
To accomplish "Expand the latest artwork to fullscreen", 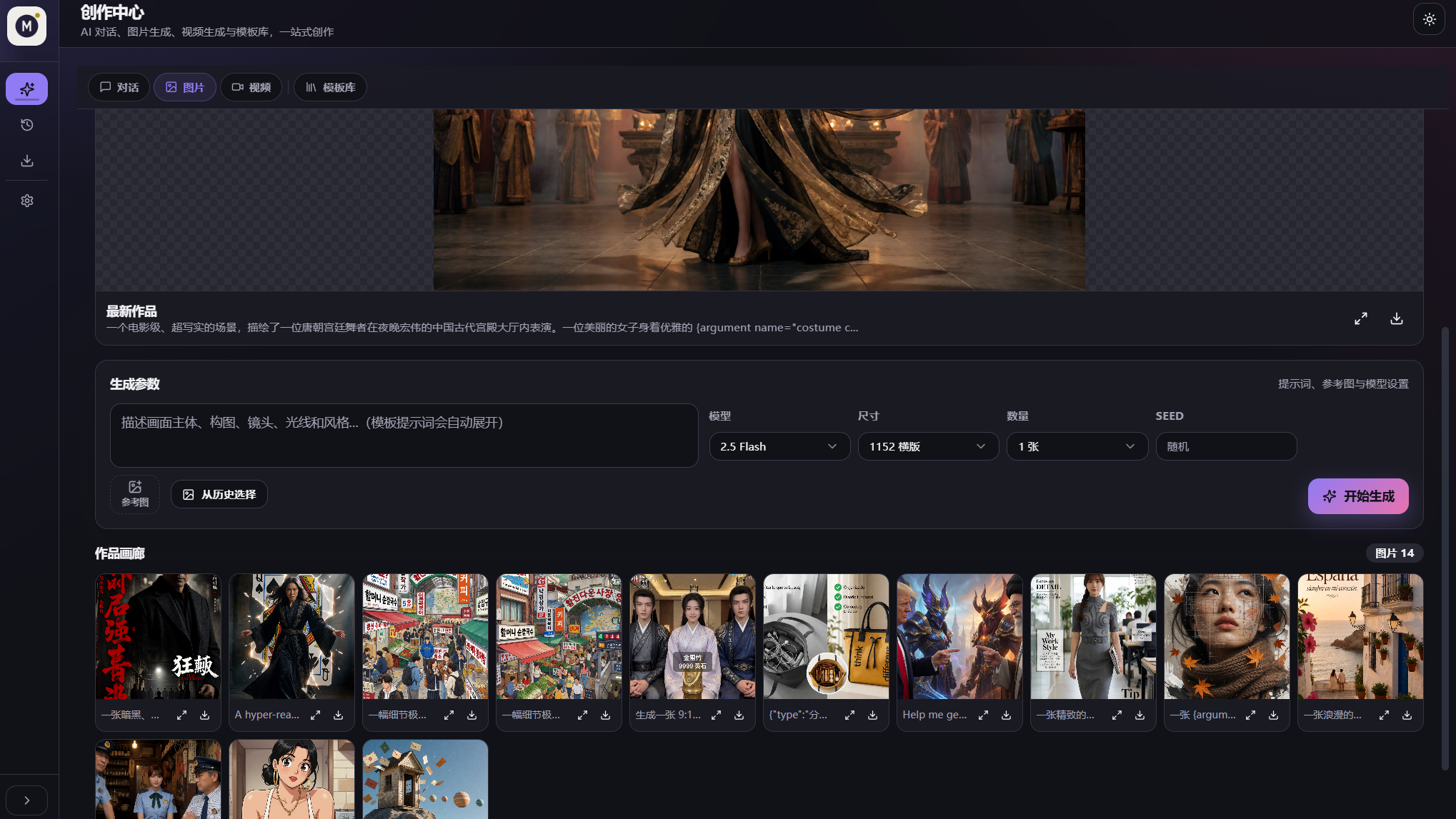I will (x=1361, y=318).
